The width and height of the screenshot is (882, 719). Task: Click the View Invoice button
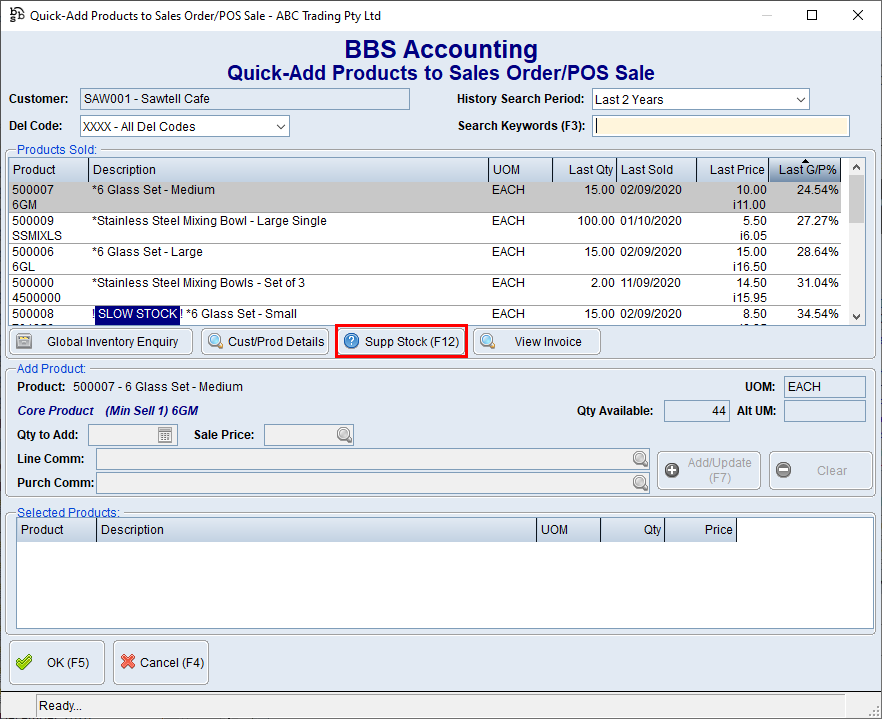(x=536, y=342)
